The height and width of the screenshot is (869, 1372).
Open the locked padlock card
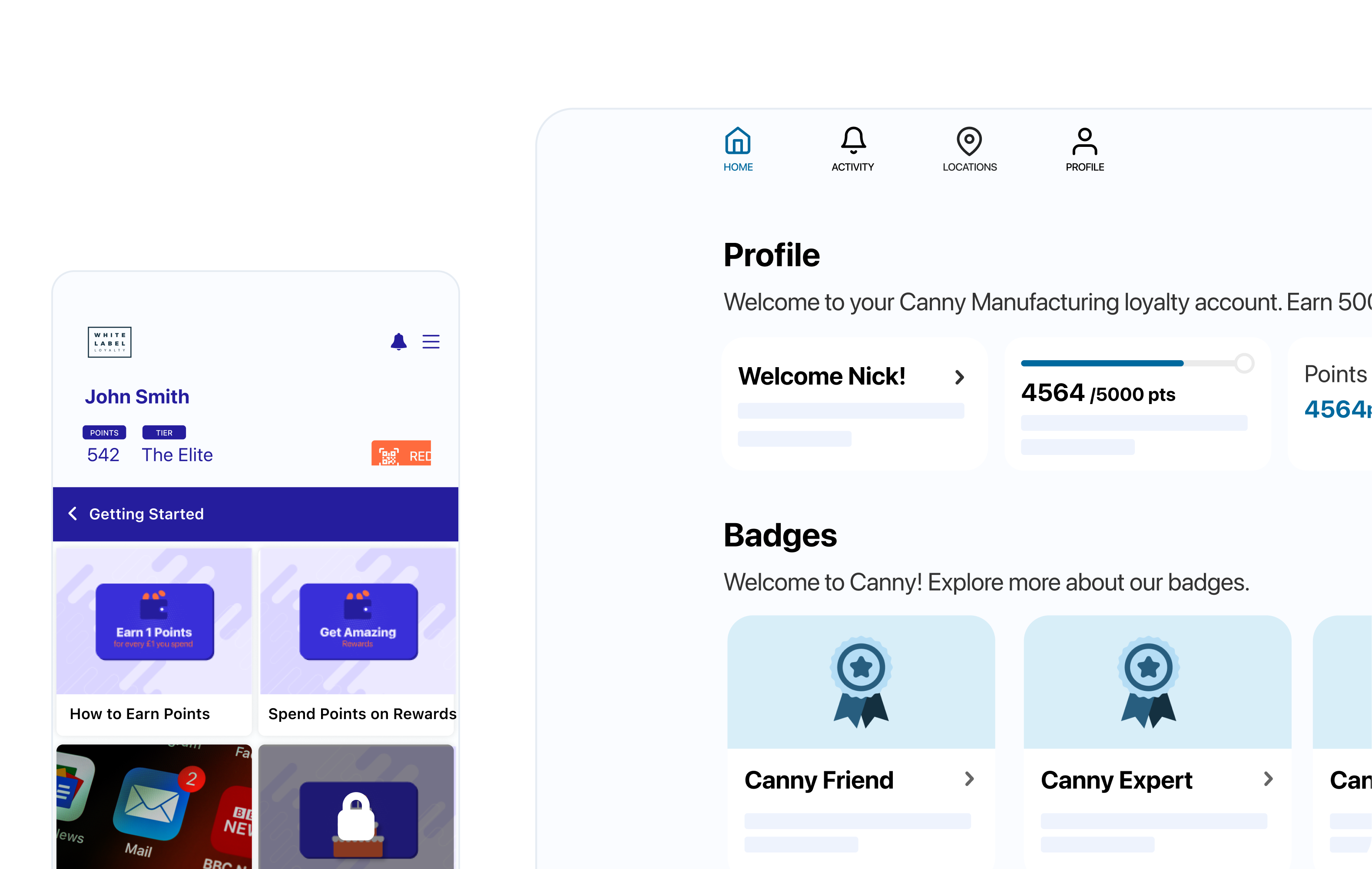coord(356,806)
